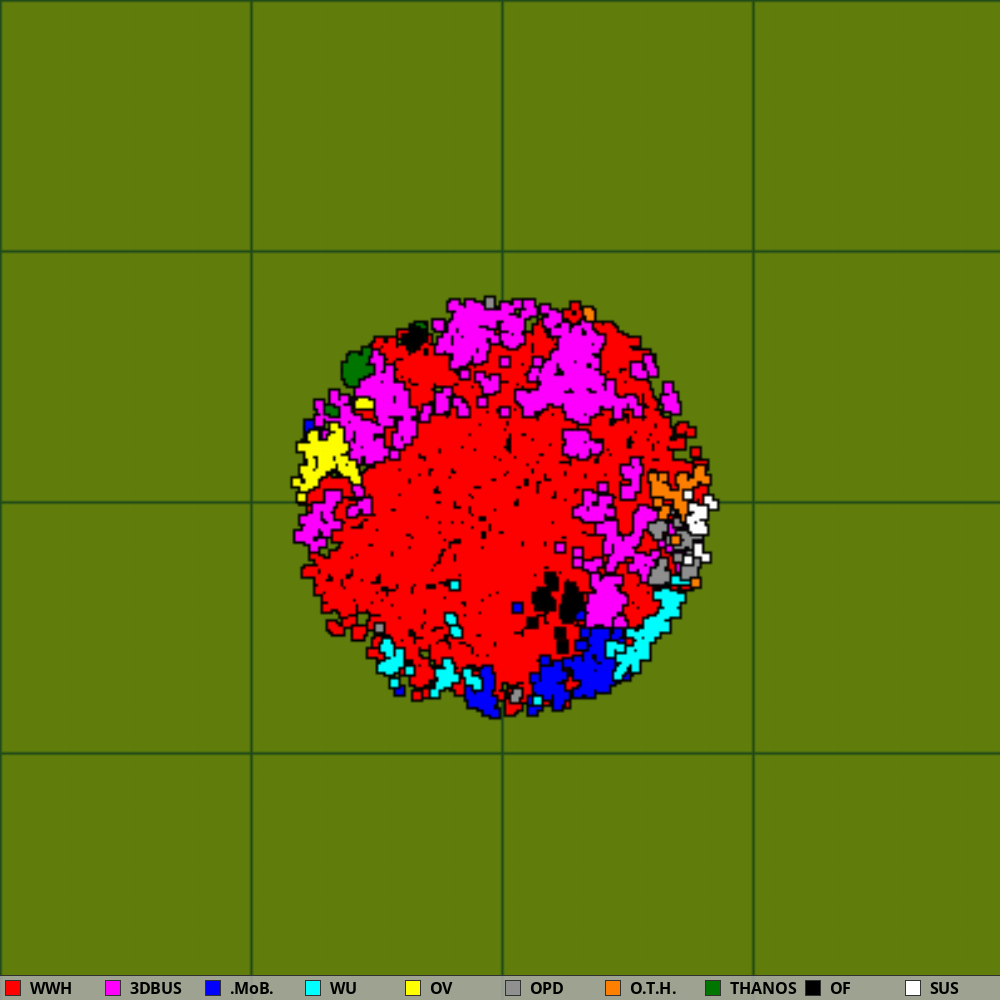Select the yellow OV legend swatch
The height and width of the screenshot is (1000, 1000).
(413, 988)
